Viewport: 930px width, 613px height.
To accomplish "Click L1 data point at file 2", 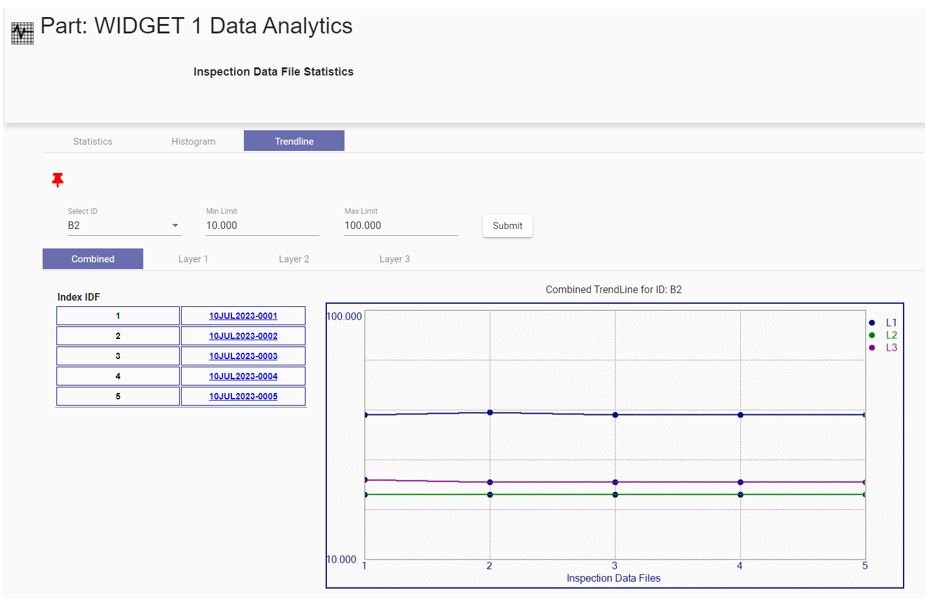I will [x=490, y=412].
